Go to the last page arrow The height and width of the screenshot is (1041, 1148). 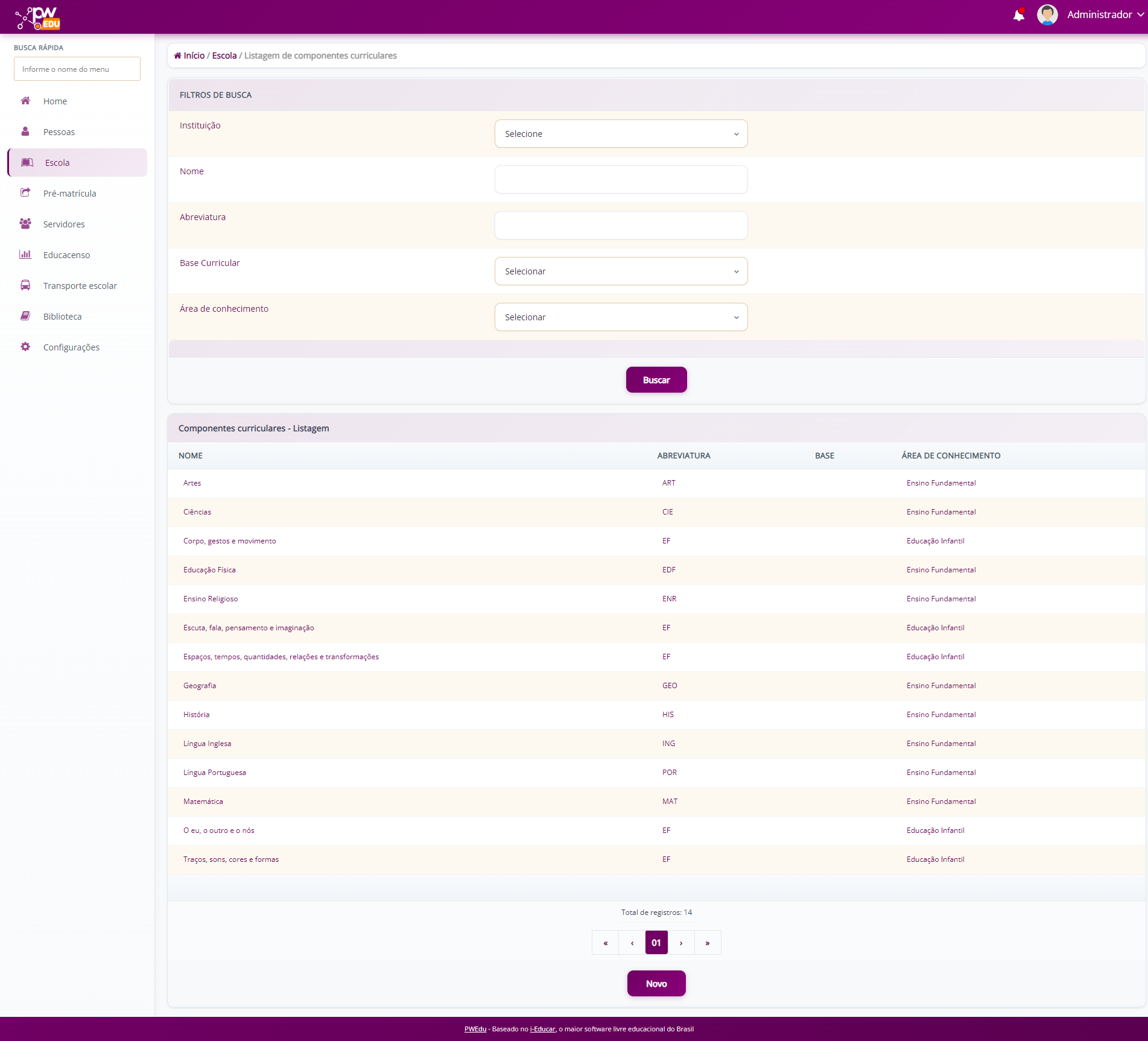tap(708, 943)
